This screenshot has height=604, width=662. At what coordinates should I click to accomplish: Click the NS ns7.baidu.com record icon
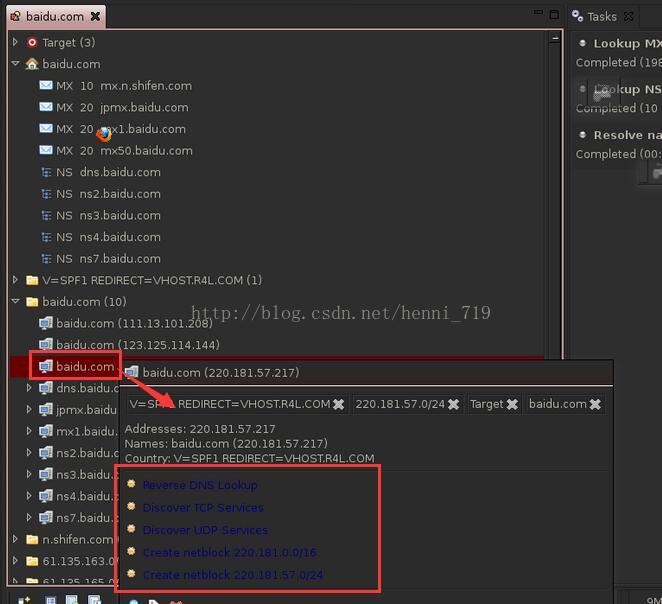click(46, 258)
